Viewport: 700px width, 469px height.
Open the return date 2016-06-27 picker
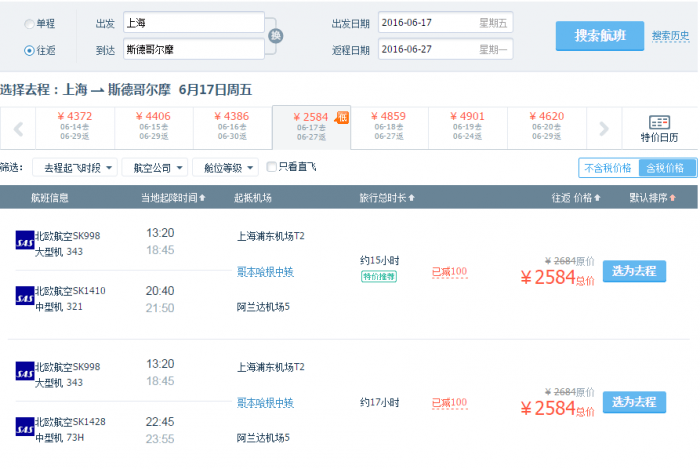tap(446, 49)
